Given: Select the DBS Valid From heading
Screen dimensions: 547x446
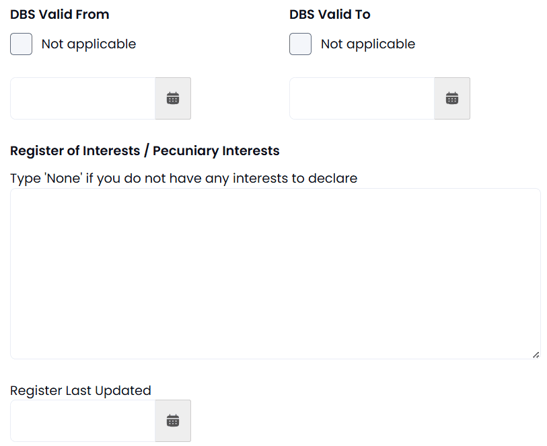Looking at the screenshot, I should click(60, 14).
